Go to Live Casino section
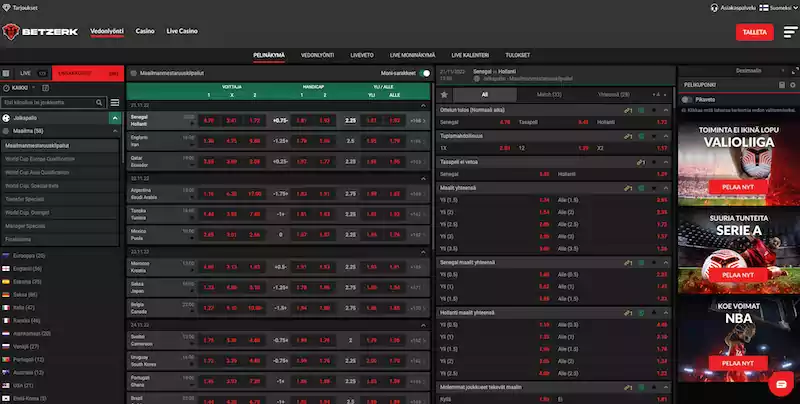Image resolution: width=800 pixels, height=404 pixels. [182, 31]
